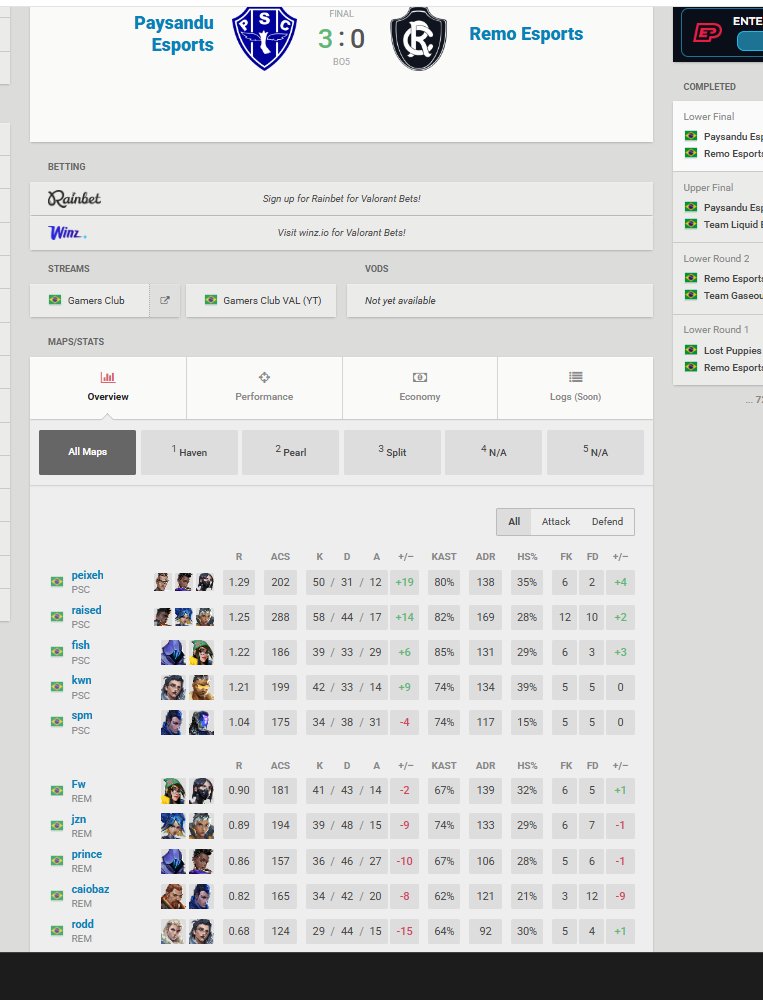Click the third agent icon in raised's row
763x1000 pixels.
[x=205, y=617]
